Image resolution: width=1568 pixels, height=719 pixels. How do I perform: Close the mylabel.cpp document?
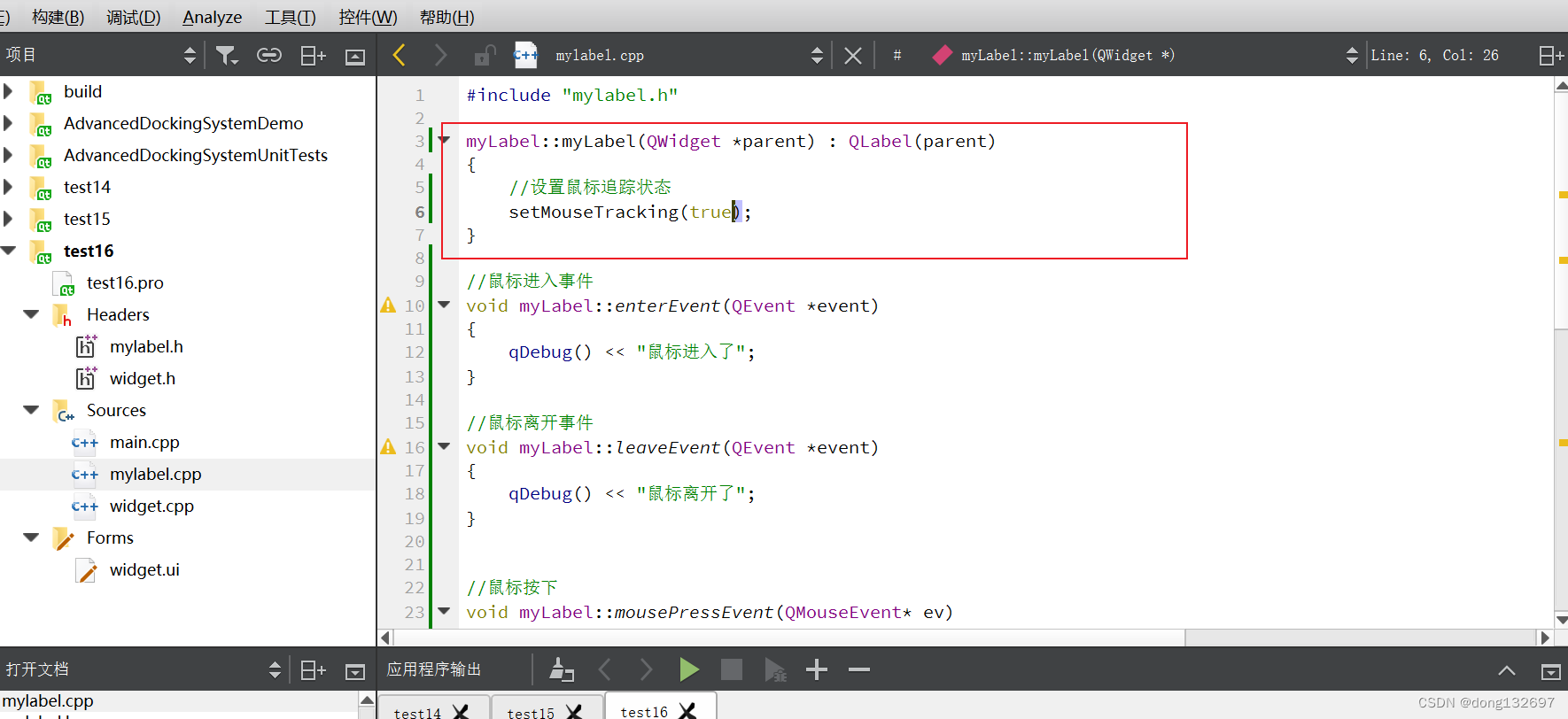click(x=853, y=56)
